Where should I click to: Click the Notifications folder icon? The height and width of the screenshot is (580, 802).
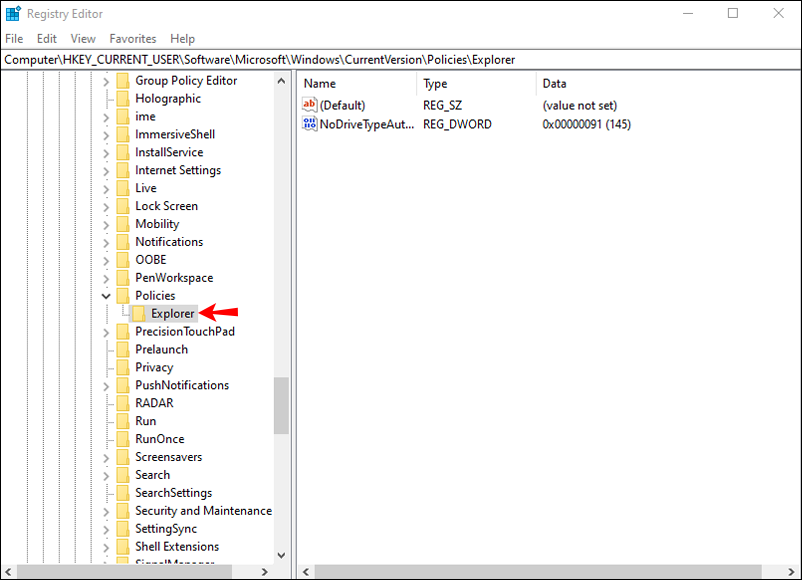point(123,242)
